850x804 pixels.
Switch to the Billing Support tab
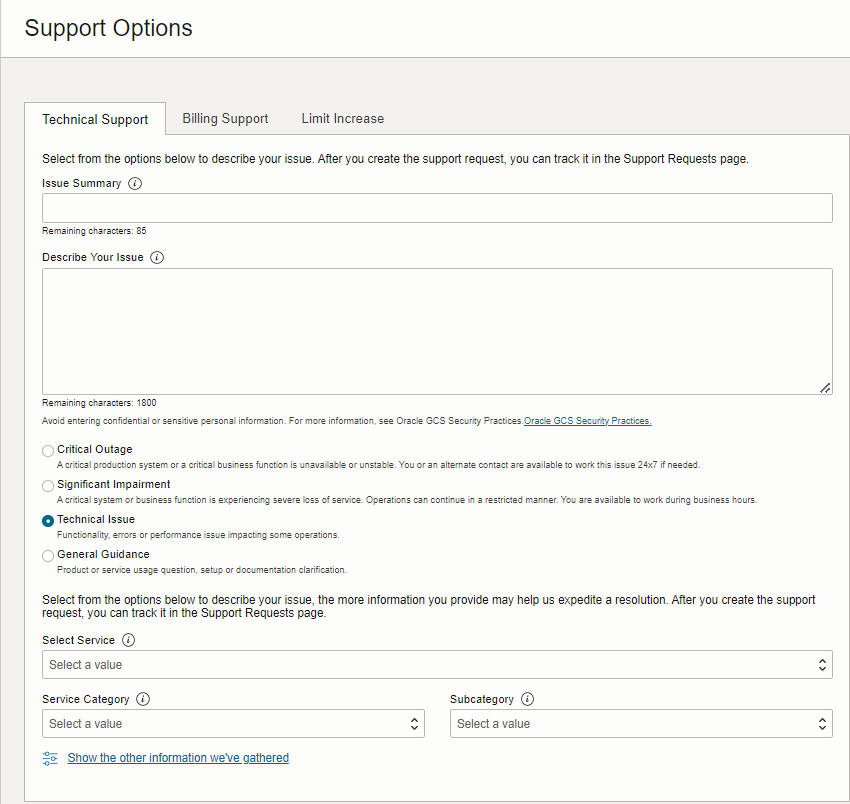point(225,119)
